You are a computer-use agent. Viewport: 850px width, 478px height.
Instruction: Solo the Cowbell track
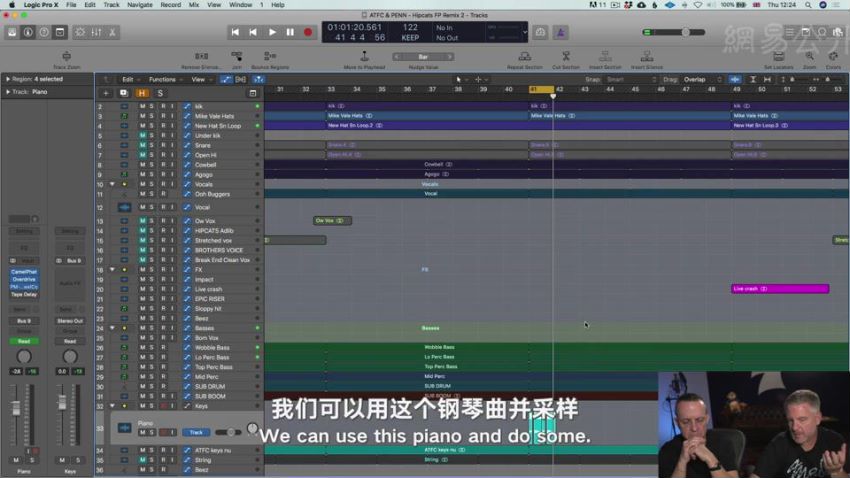click(152, 165)
